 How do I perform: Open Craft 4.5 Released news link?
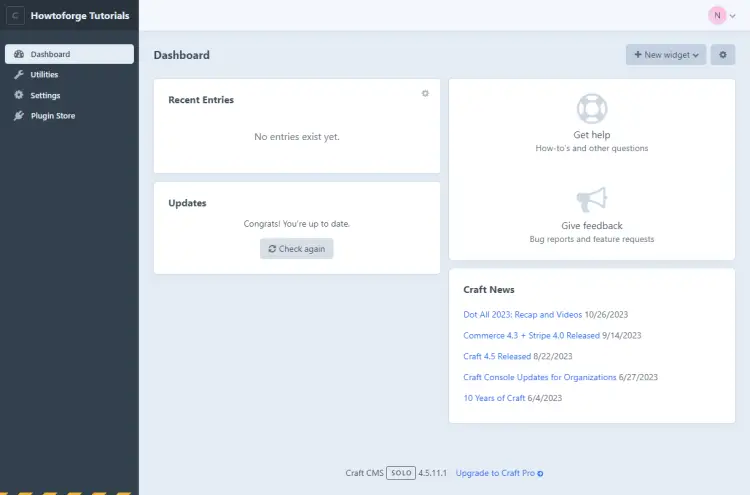point(497,356)
